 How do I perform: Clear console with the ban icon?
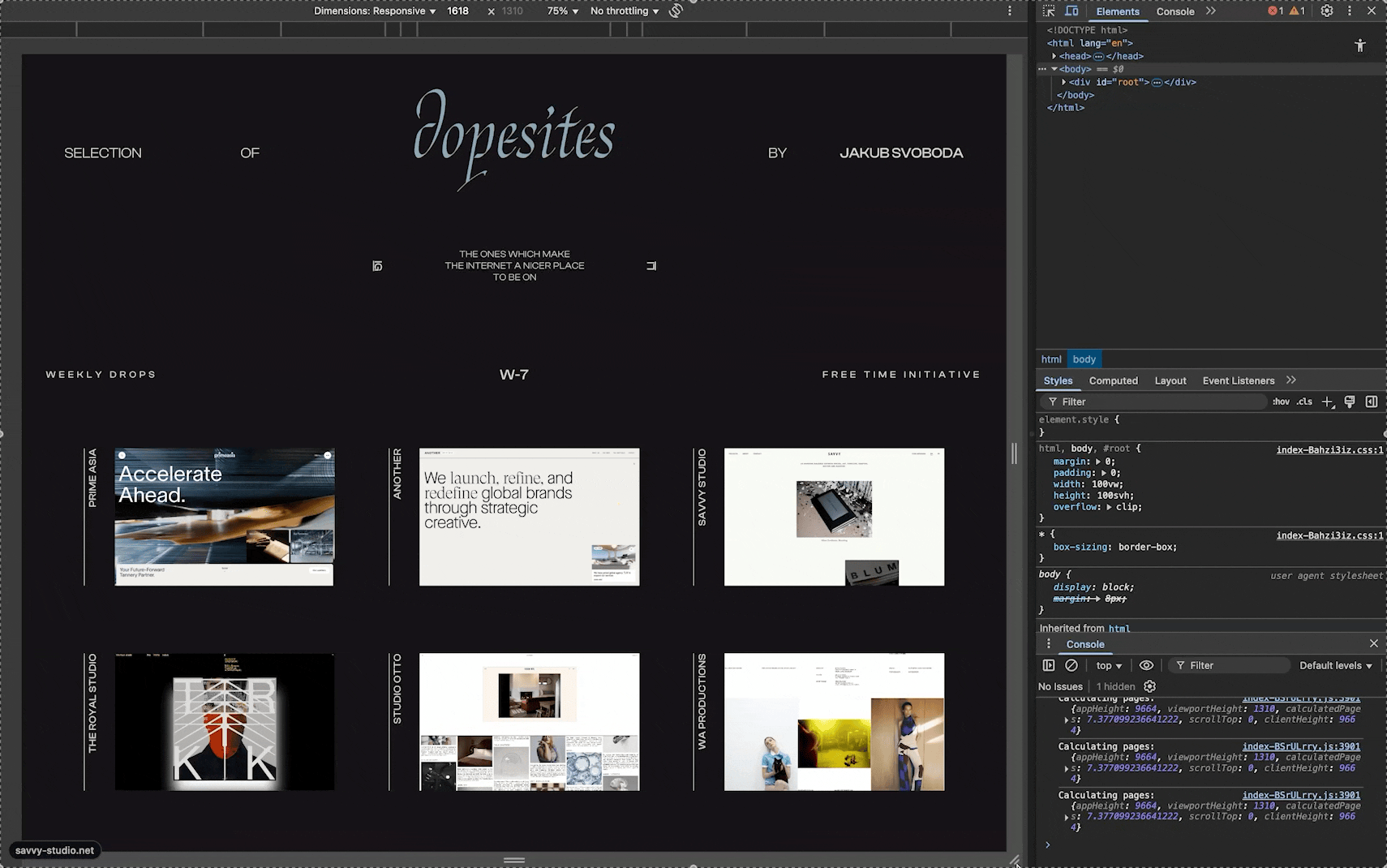pos(1071,665)
